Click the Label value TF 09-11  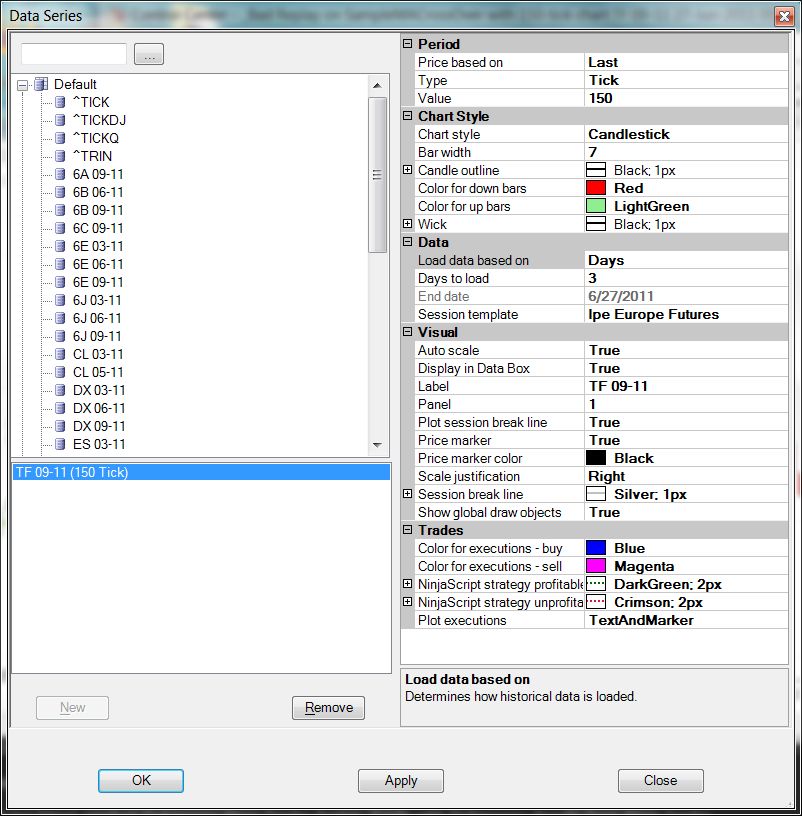pos(686,386)
